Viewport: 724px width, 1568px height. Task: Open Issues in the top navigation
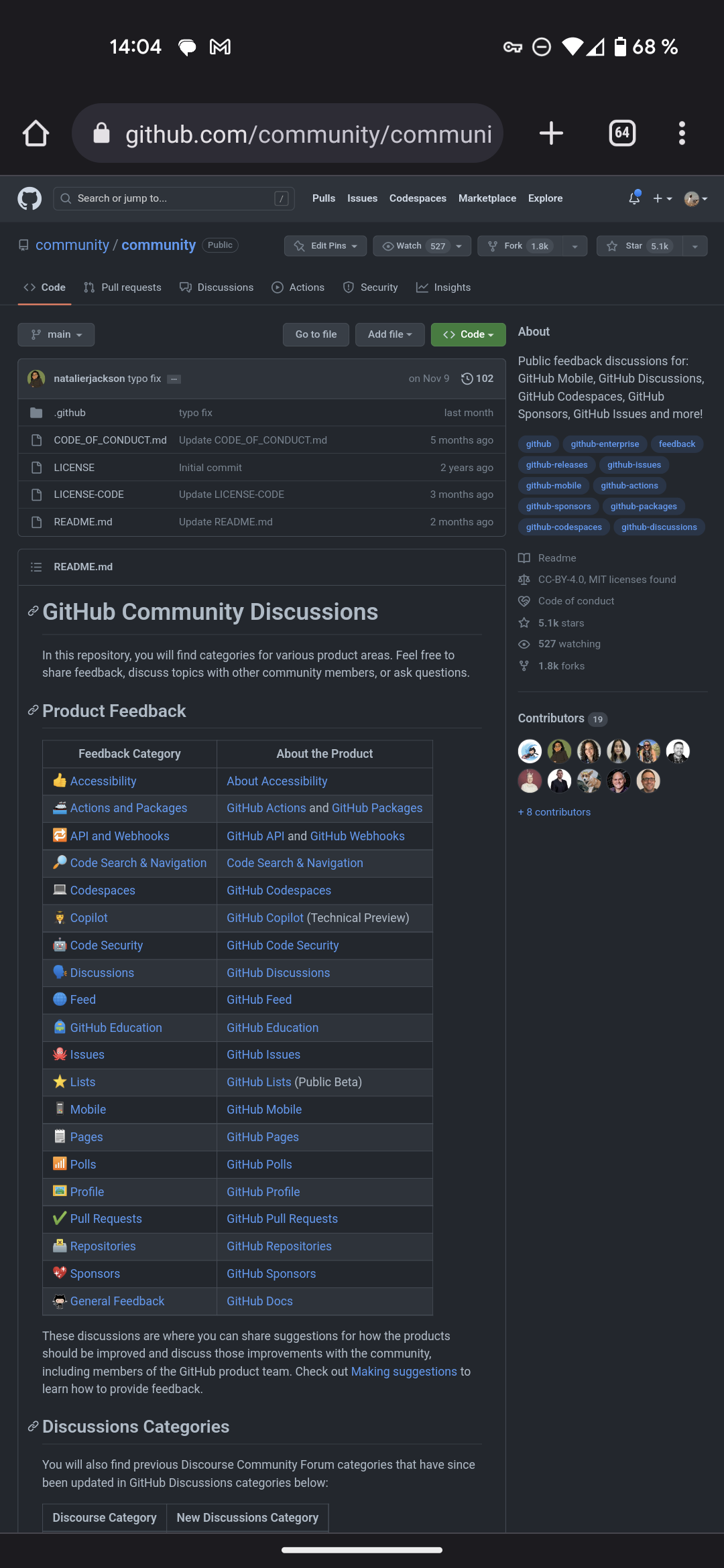coord(362,198)
